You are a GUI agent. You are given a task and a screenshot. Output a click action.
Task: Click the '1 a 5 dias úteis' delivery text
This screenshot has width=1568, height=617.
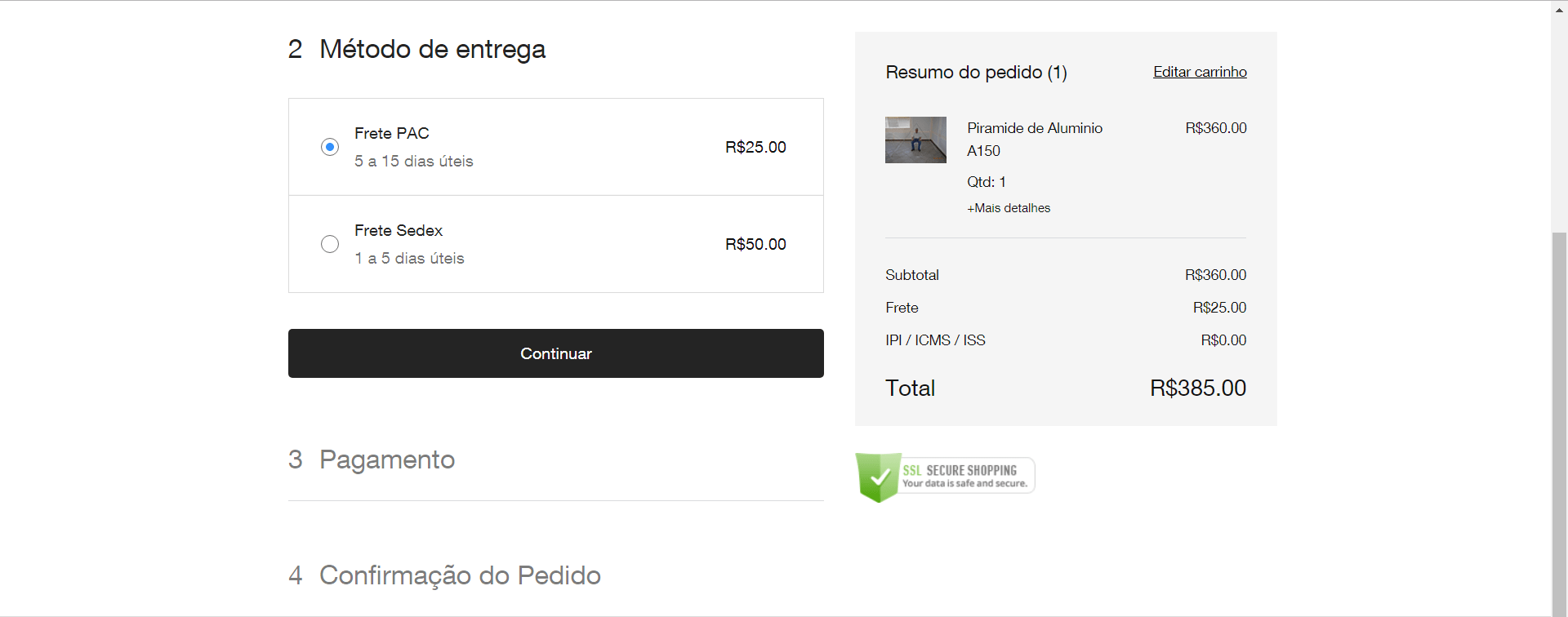tap(409, 259)
